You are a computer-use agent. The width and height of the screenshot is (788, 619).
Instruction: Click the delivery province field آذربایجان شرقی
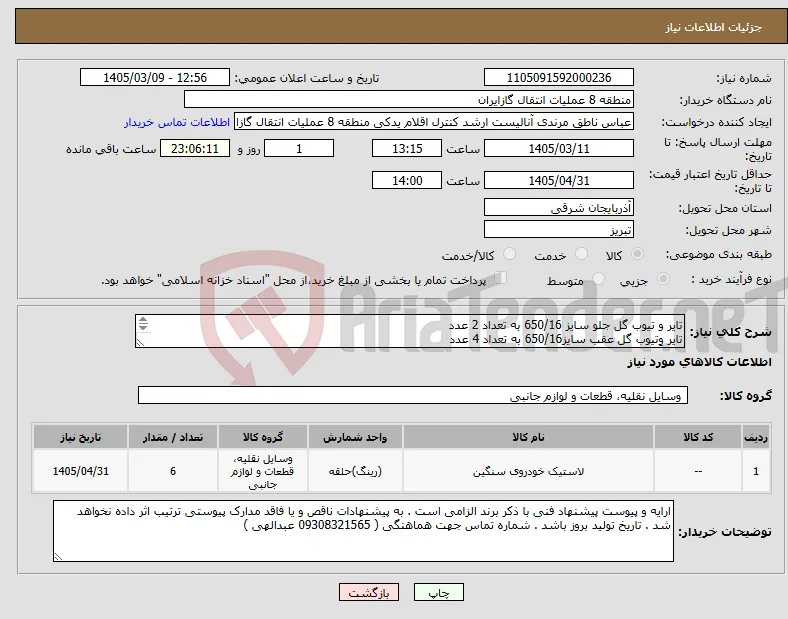[559, 207]
